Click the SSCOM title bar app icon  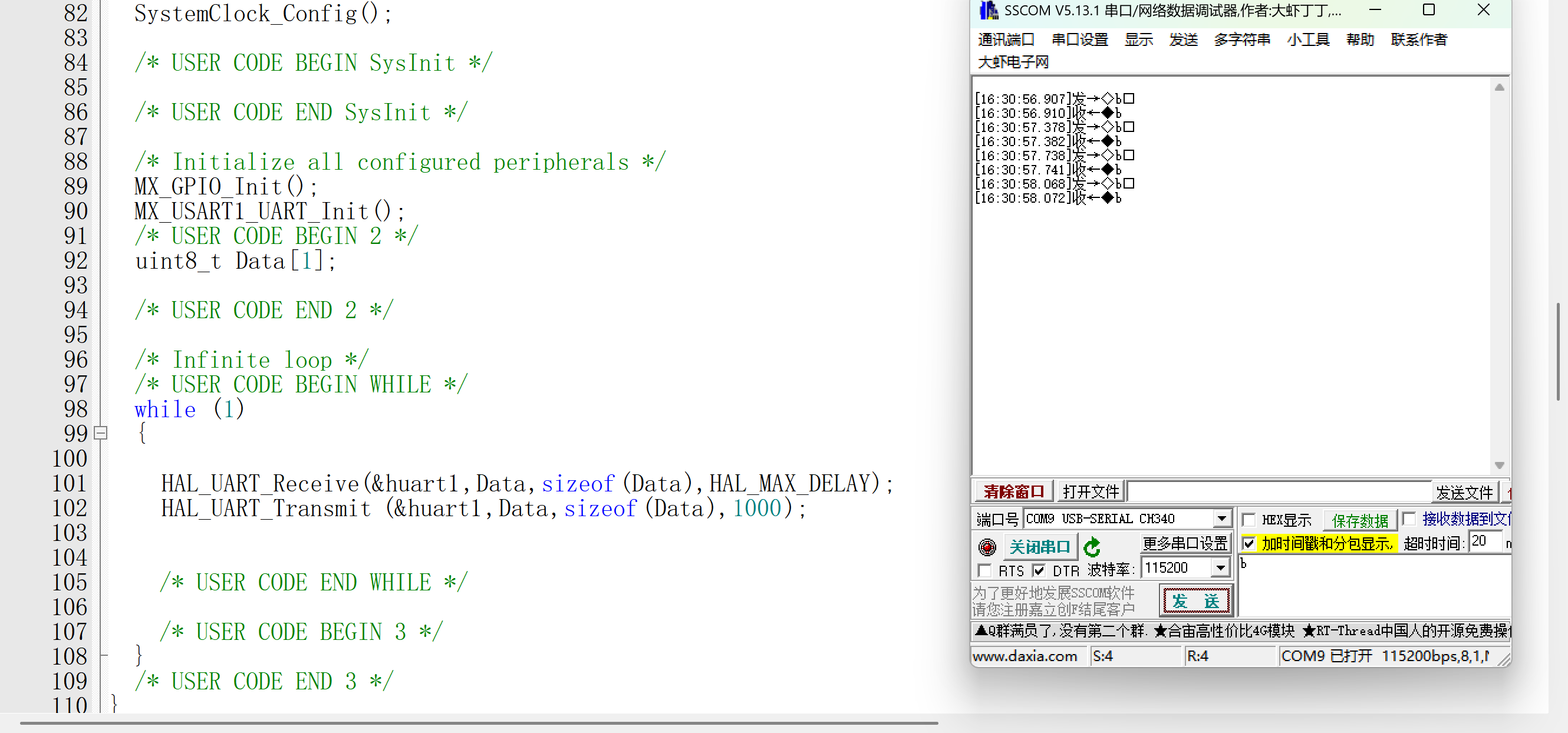pyautogui.click(x=988, y=11)
